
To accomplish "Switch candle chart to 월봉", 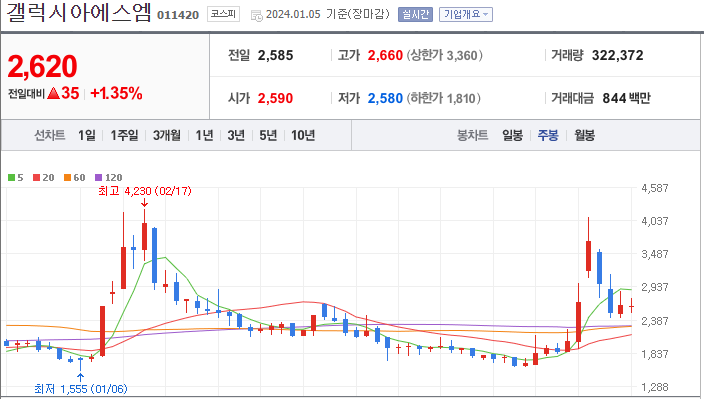I will tap(585, 135).
